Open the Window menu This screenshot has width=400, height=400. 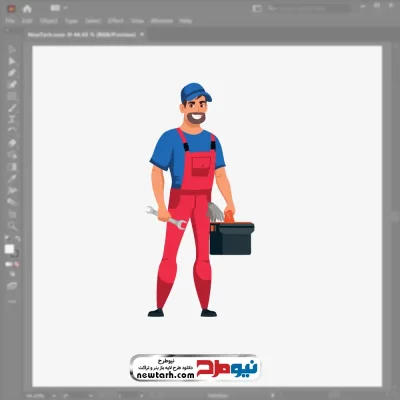tap(162, 21)
